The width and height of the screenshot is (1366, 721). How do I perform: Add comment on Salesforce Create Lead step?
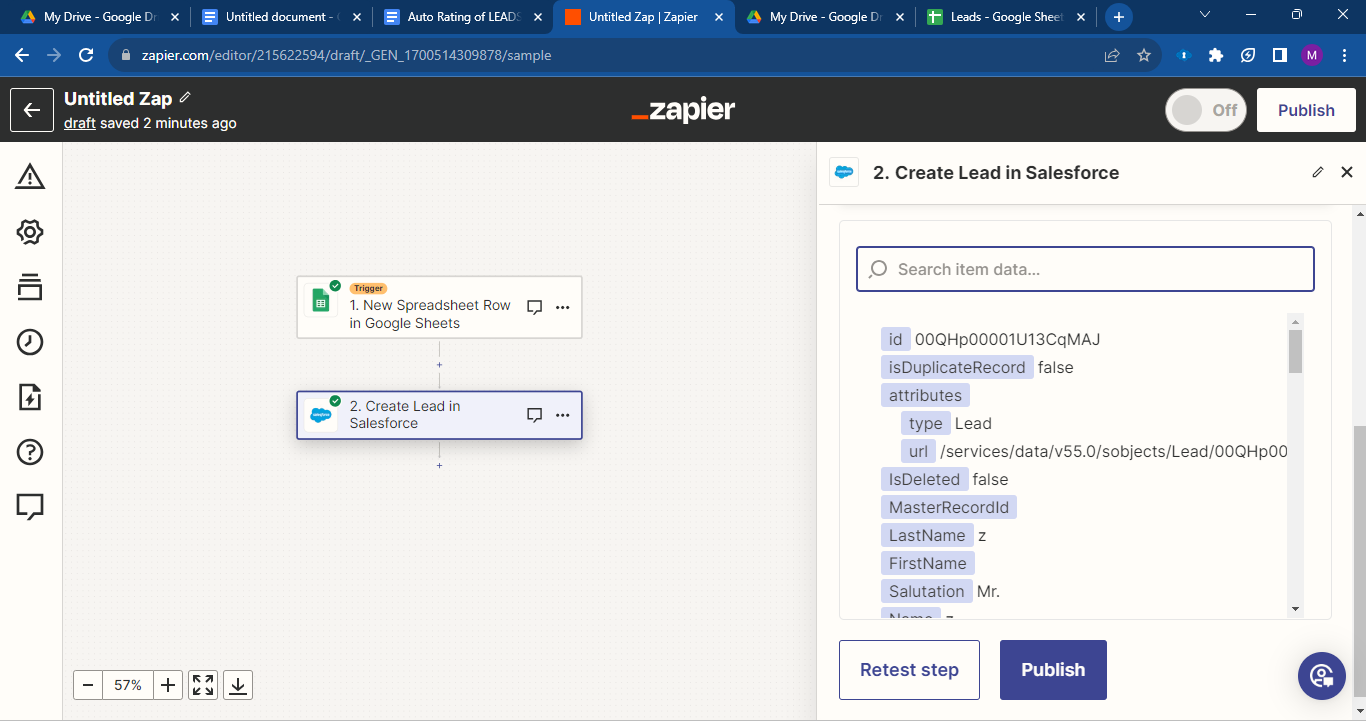[x=535, y=414]
